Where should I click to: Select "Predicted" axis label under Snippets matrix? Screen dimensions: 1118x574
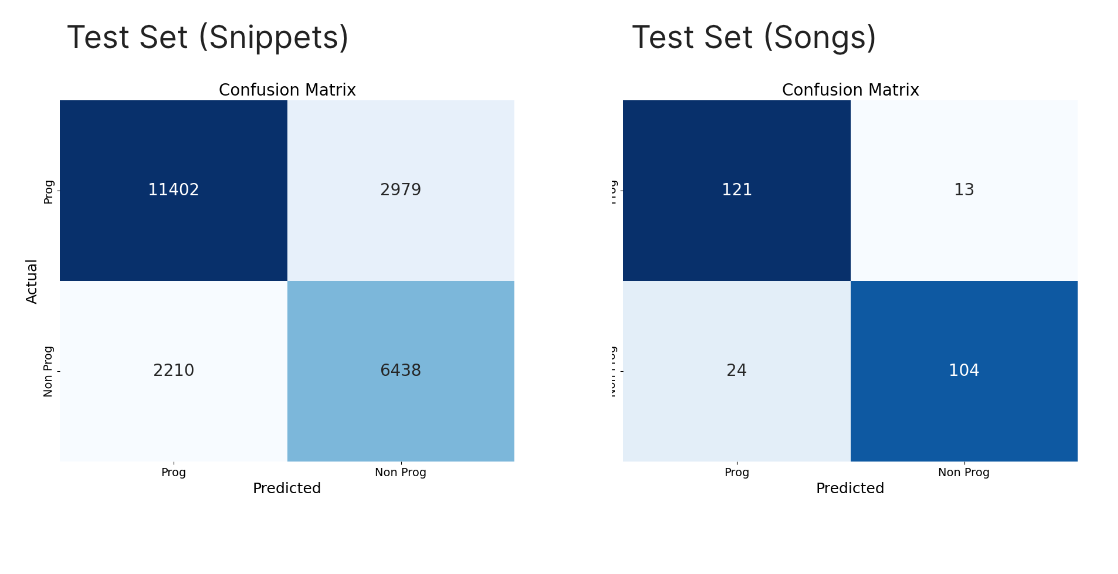287,489
